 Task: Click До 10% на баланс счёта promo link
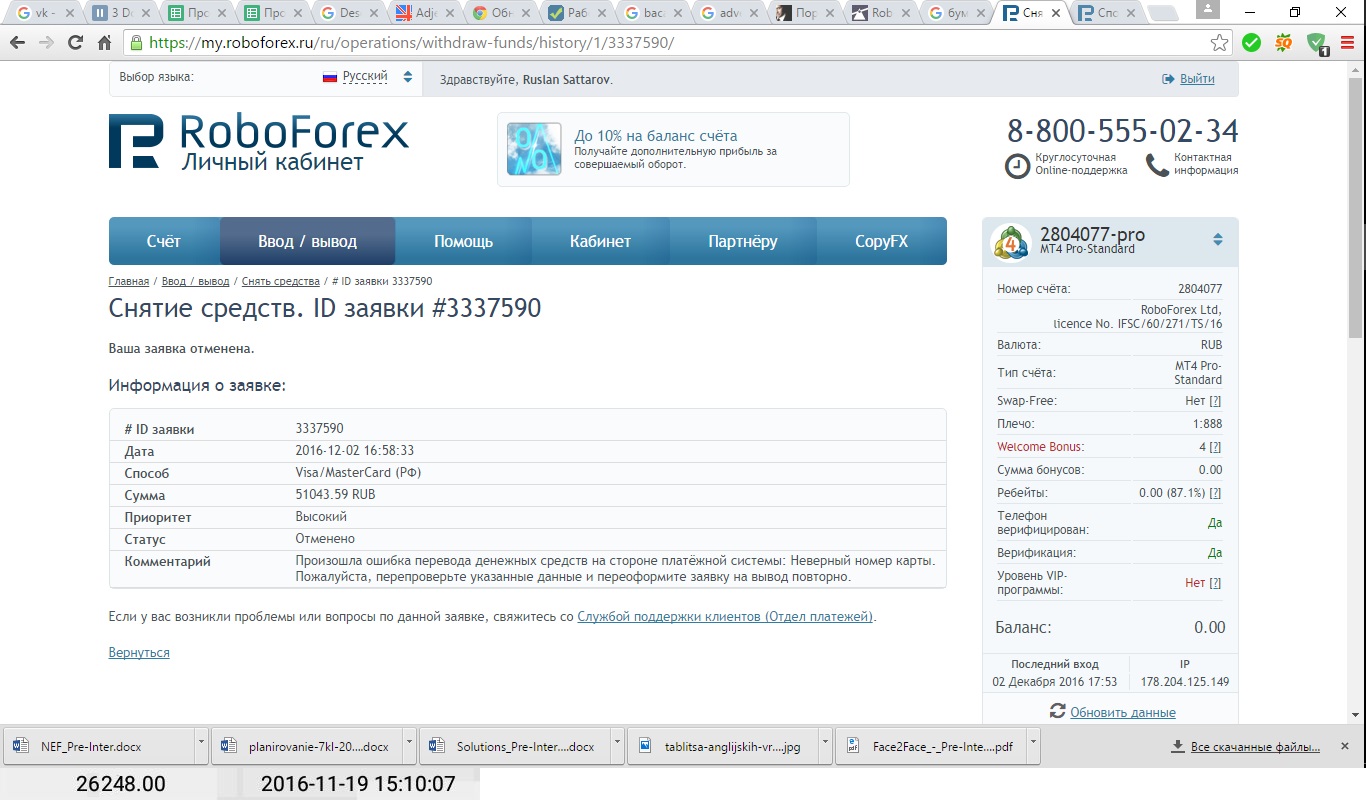[656, 136]
